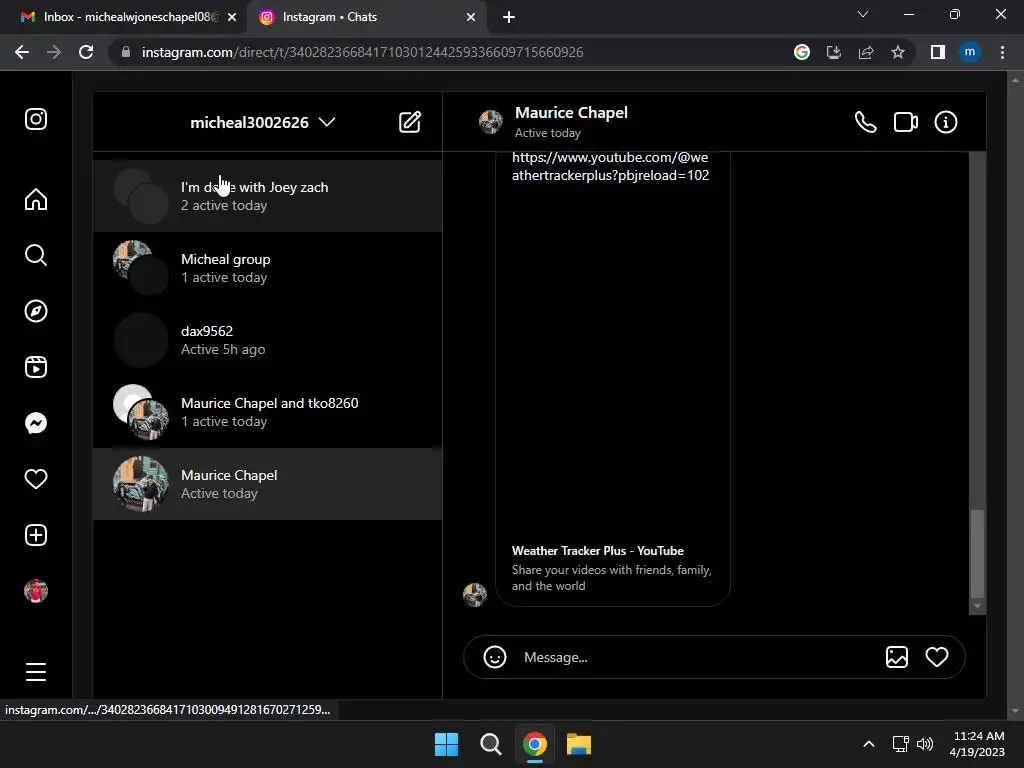Image resolution: width=1024 pixels, height=768 pixels.
Task: Send heart like in message box
Action: (x=936, y=657)
